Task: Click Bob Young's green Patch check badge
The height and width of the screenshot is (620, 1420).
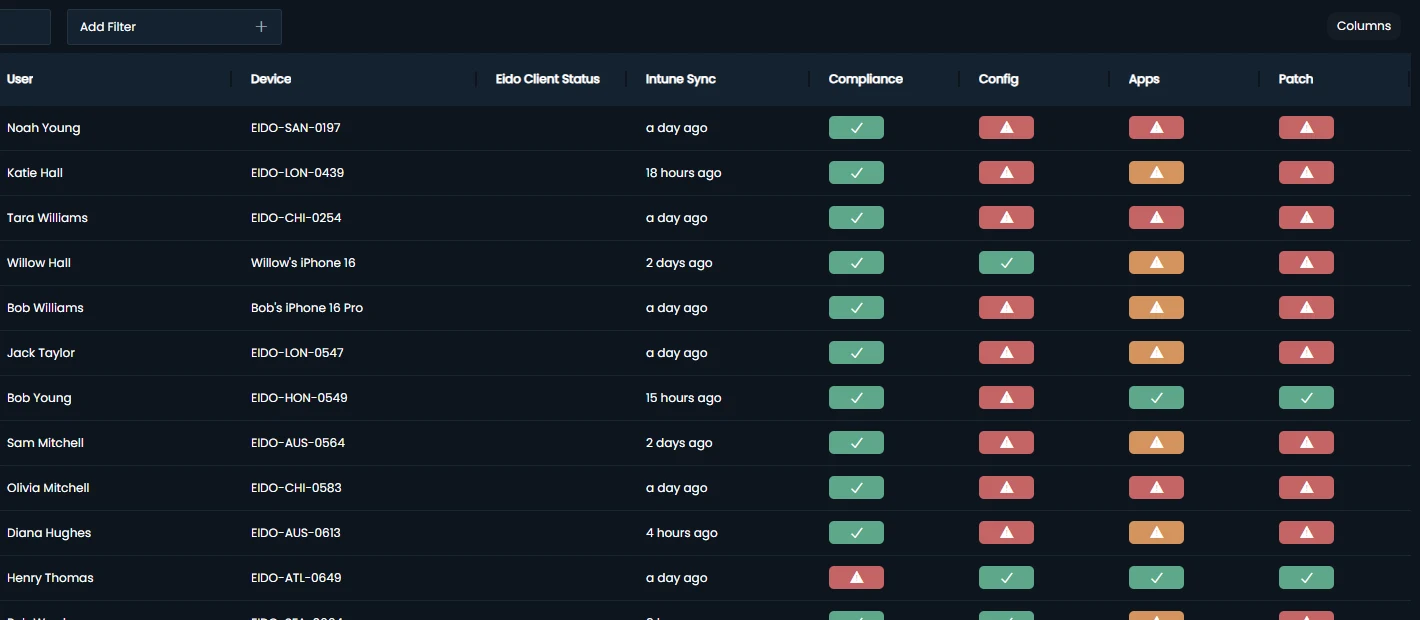Action: [x=1306, y=398]
